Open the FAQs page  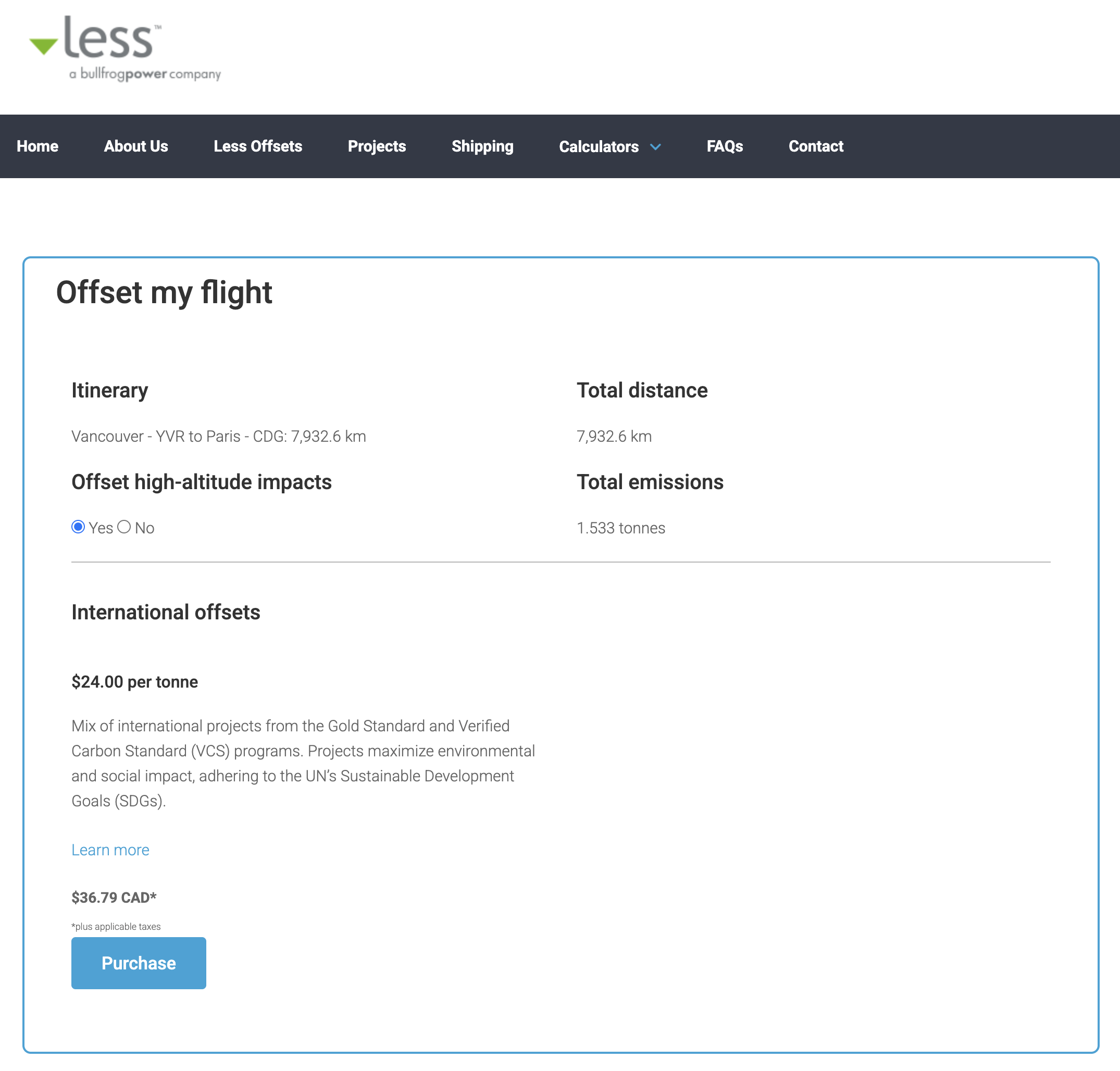click(x=725, y=146)
